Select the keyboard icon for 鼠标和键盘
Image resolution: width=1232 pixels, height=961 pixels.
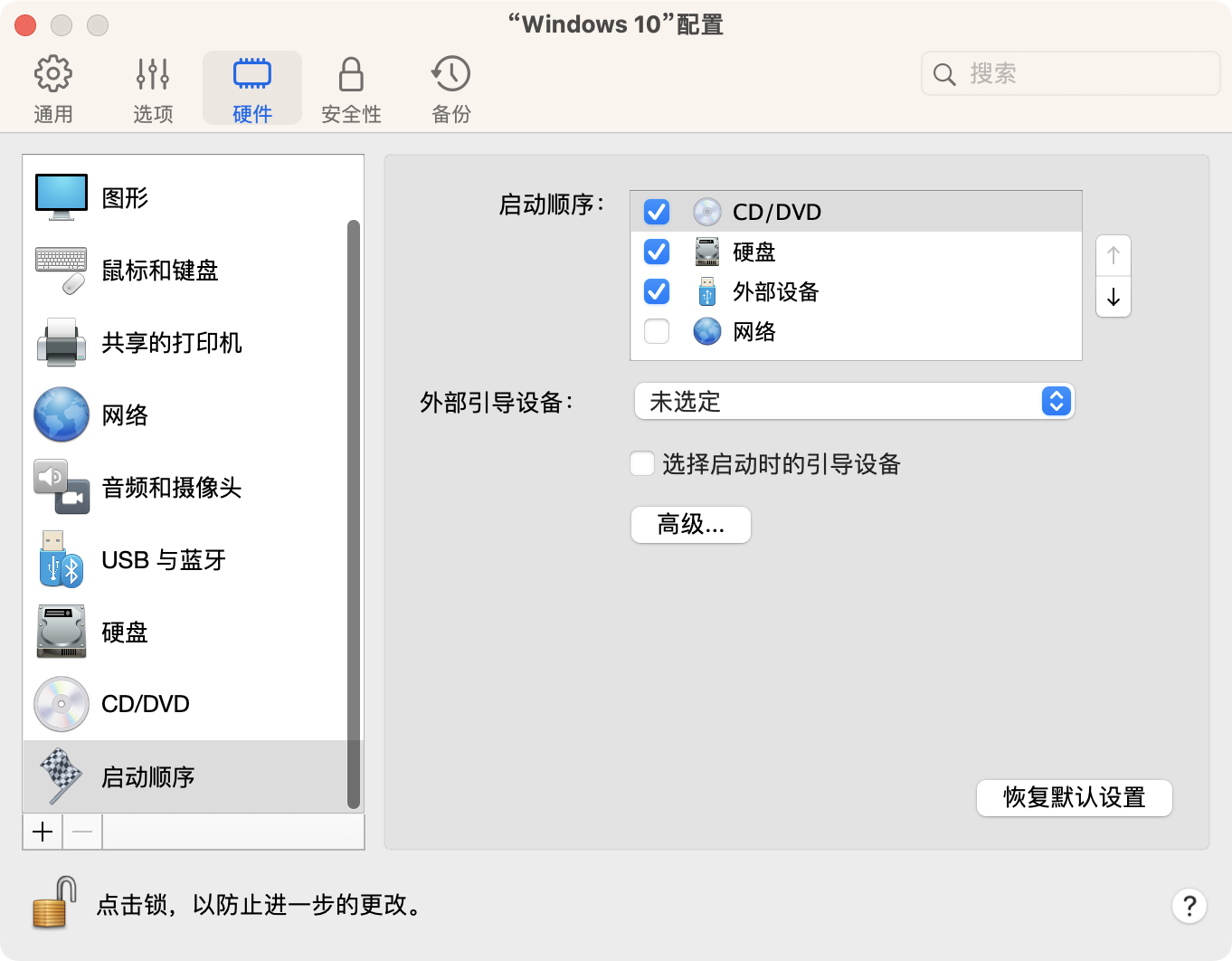pyautogui.click(x=62, y=270)
